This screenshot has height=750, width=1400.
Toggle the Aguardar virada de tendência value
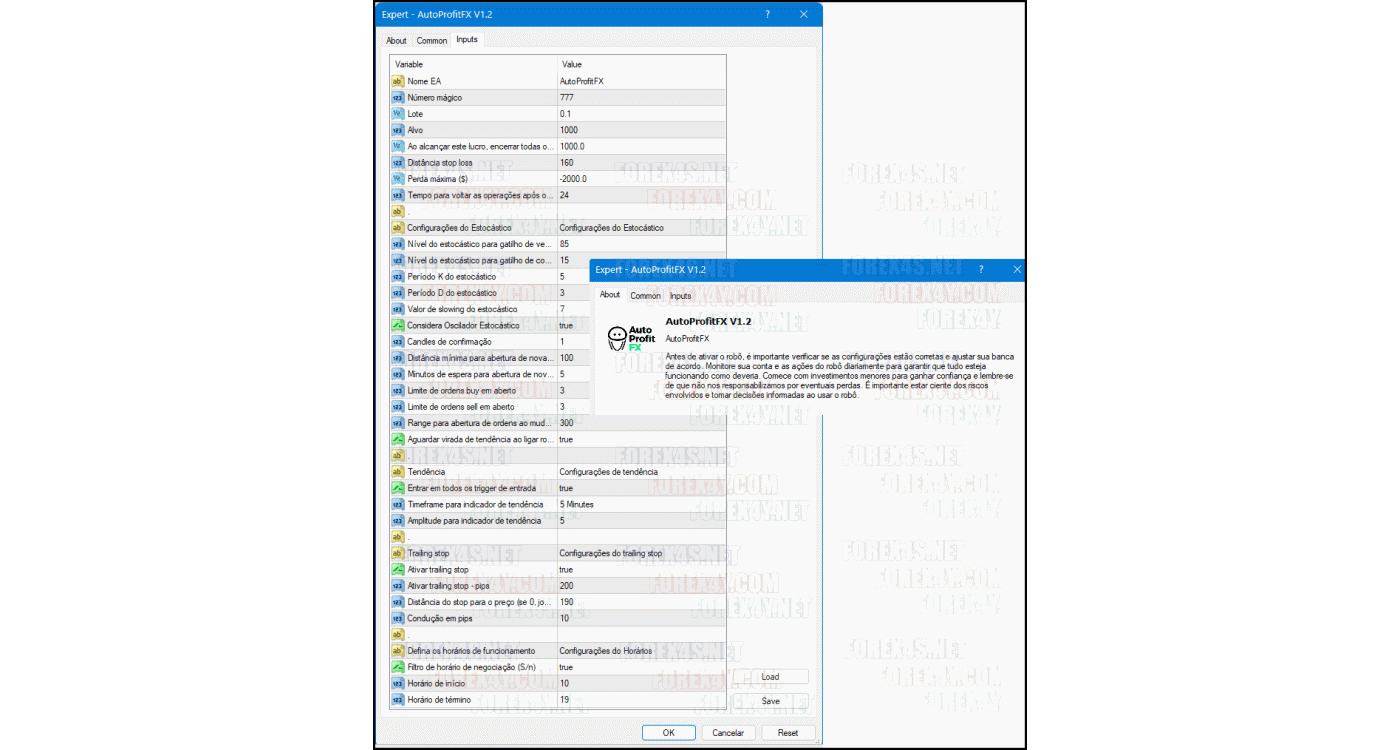coord(566,440)
